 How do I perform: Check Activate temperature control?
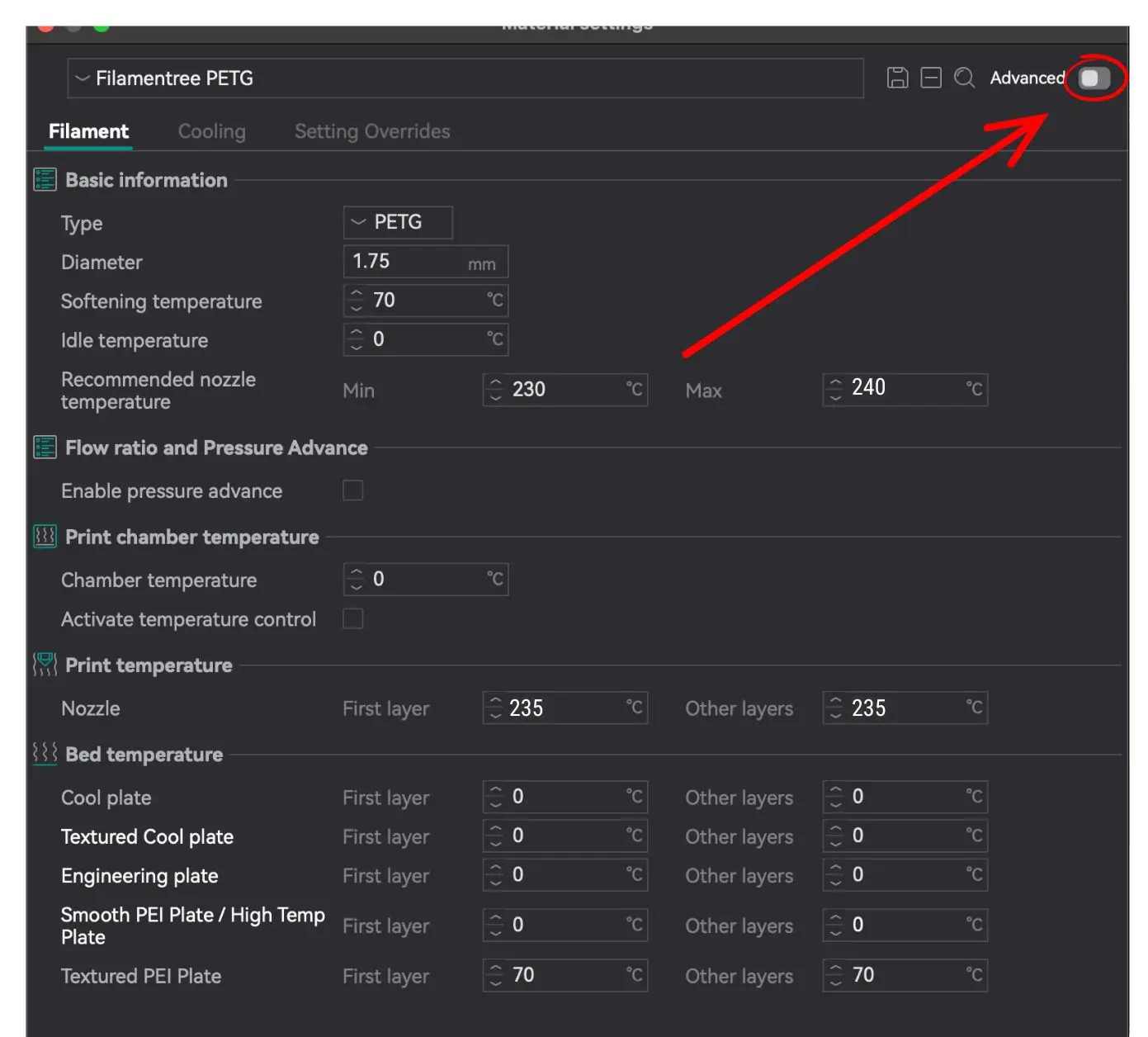pos(353,618)
